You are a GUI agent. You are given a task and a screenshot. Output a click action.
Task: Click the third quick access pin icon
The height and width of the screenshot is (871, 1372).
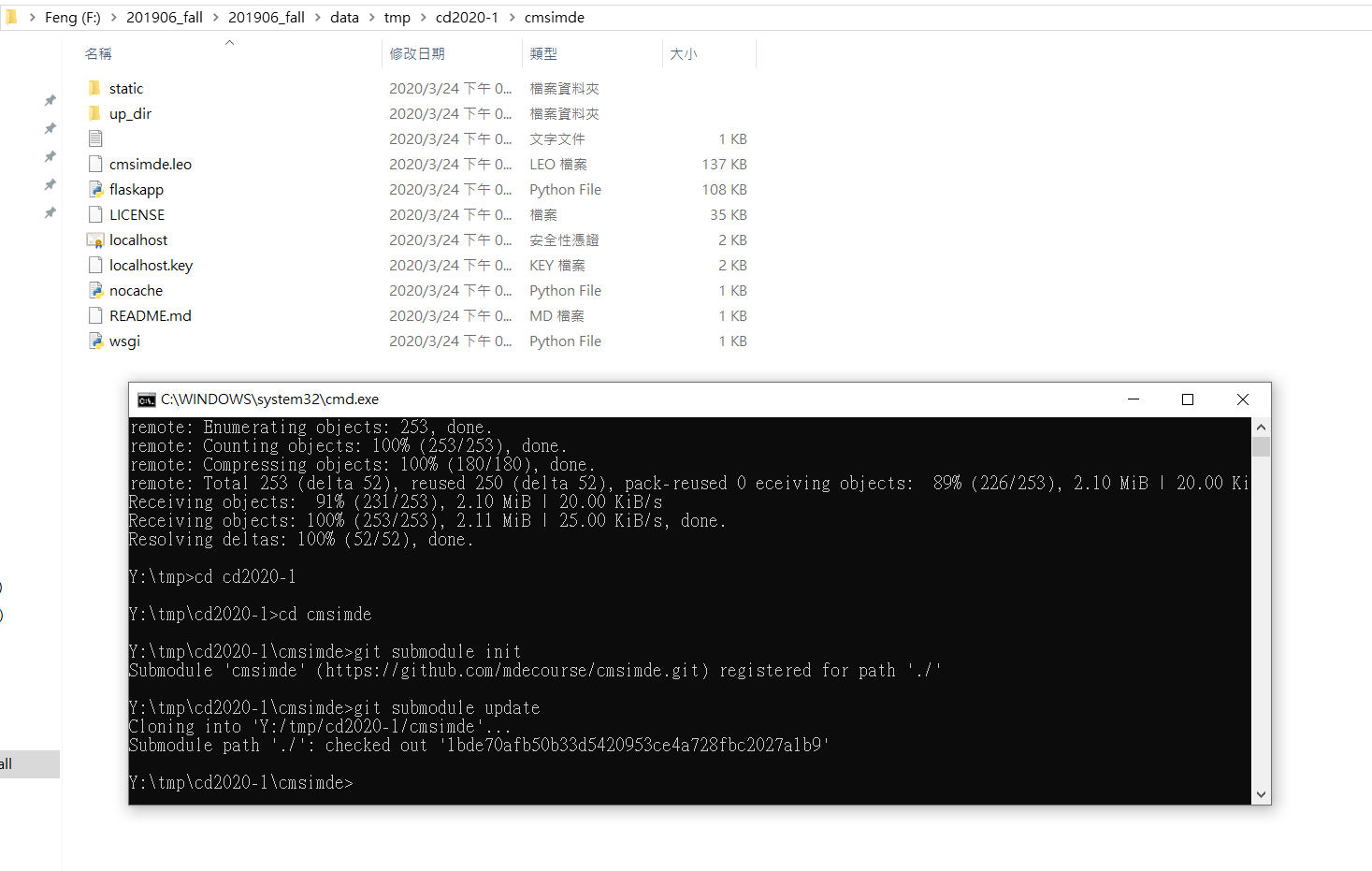tap(51, 156)
